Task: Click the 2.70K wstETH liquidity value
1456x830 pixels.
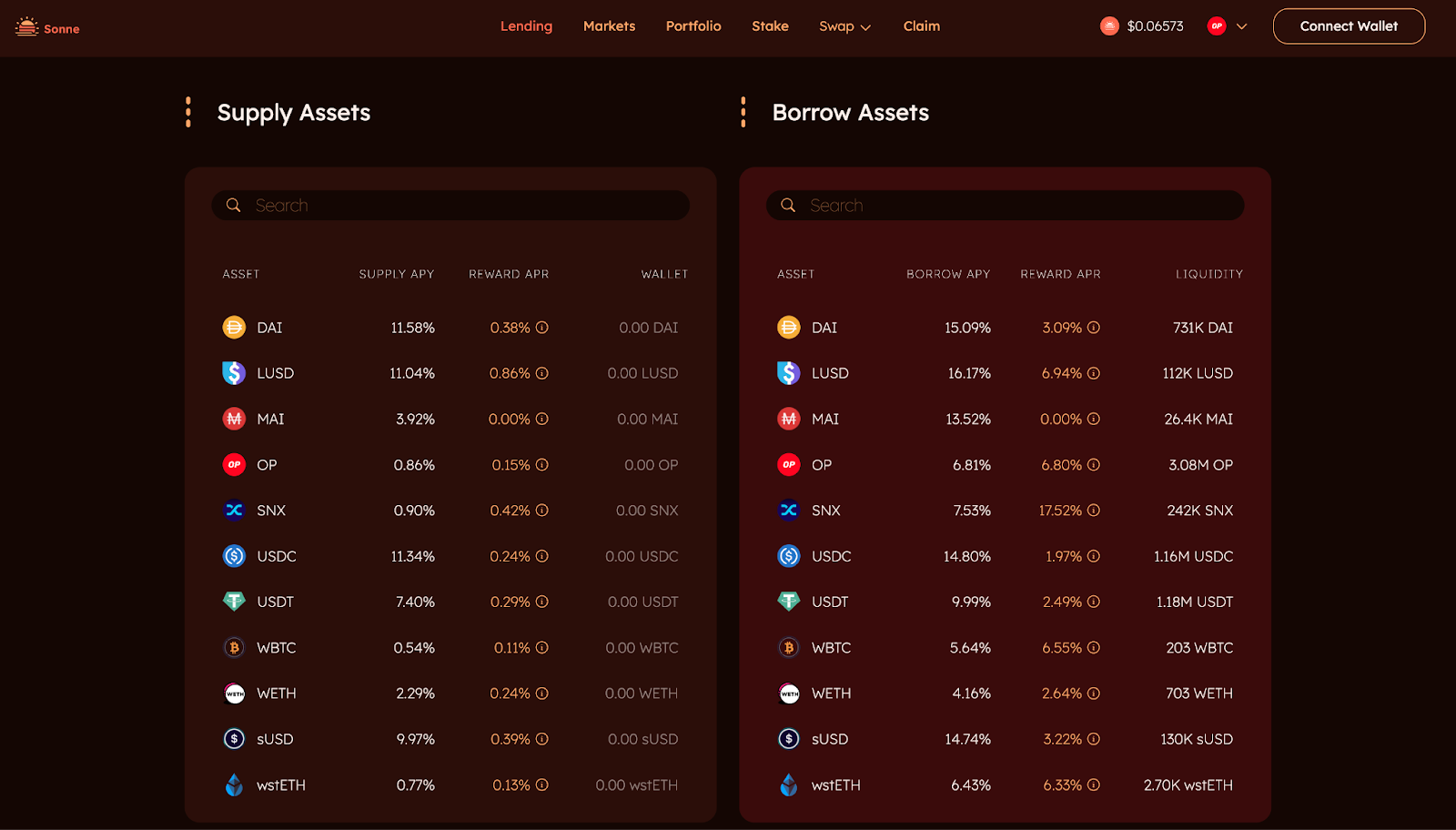Action: tap(1188, 784)
